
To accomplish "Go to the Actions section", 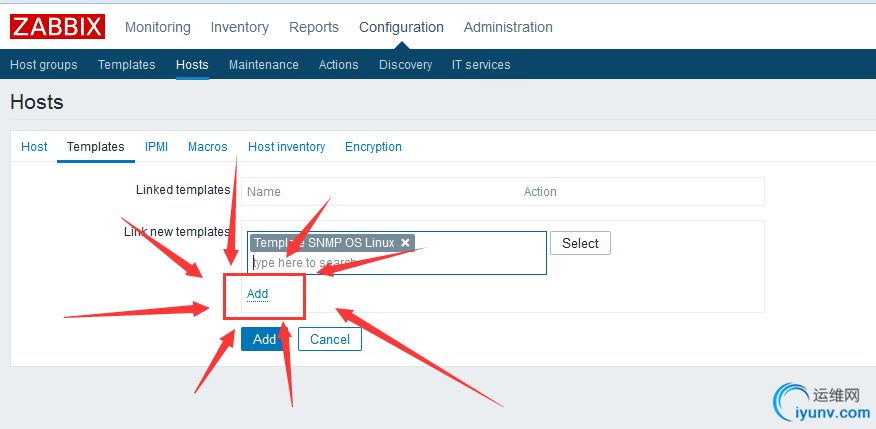I will click(338, 65).
